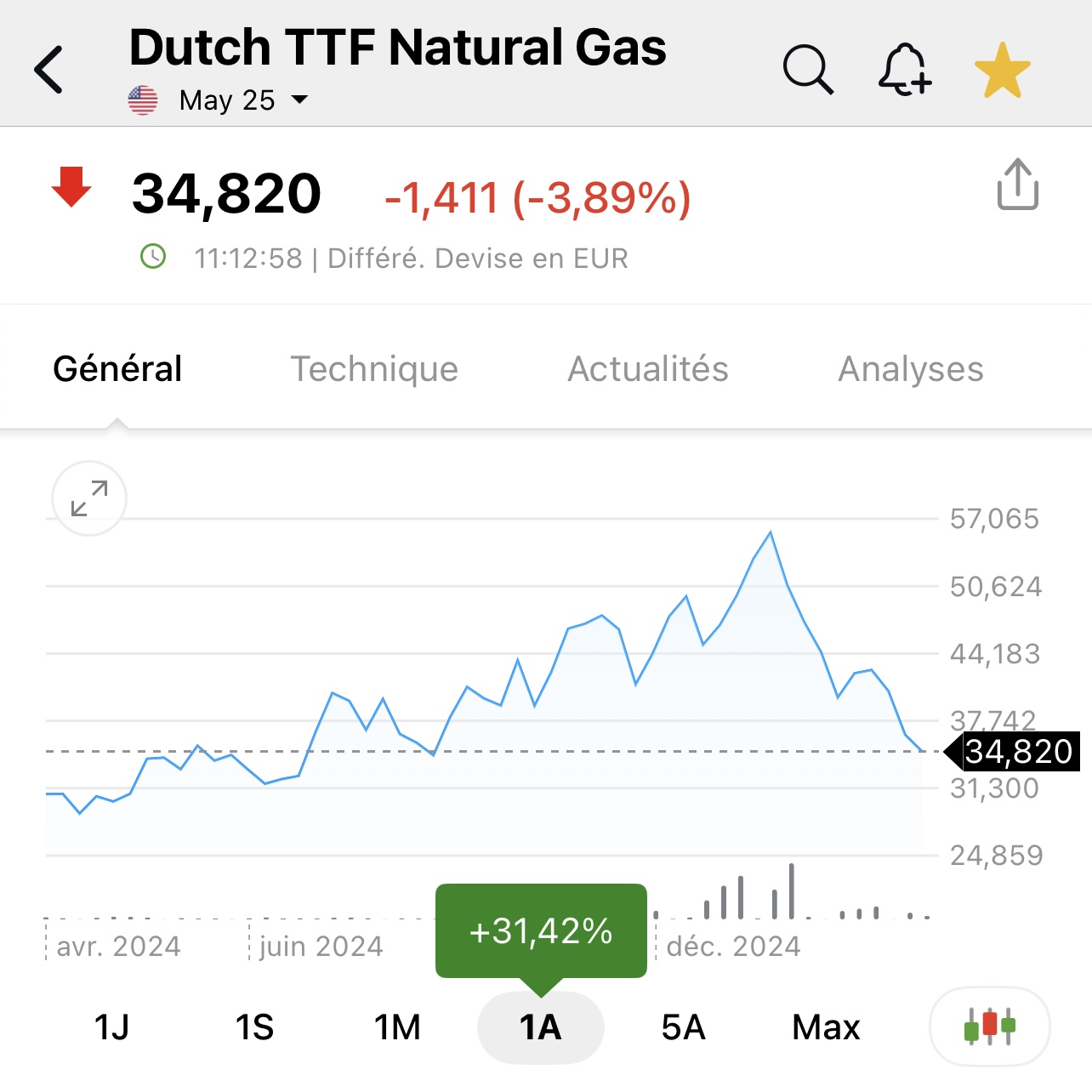The height and width of the screenshot is (1092, 1092).
Task: Select the 1M time range
Action: (397, 1027)
